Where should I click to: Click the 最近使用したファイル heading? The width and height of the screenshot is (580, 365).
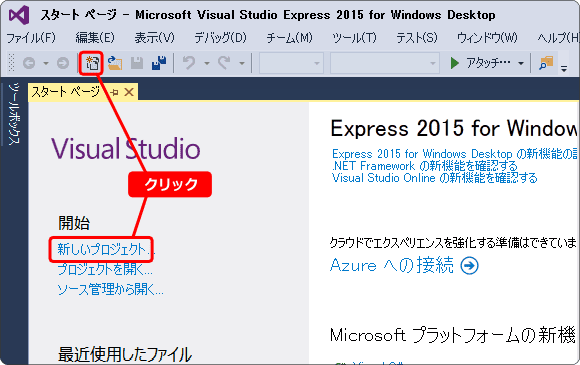[125, 354]
